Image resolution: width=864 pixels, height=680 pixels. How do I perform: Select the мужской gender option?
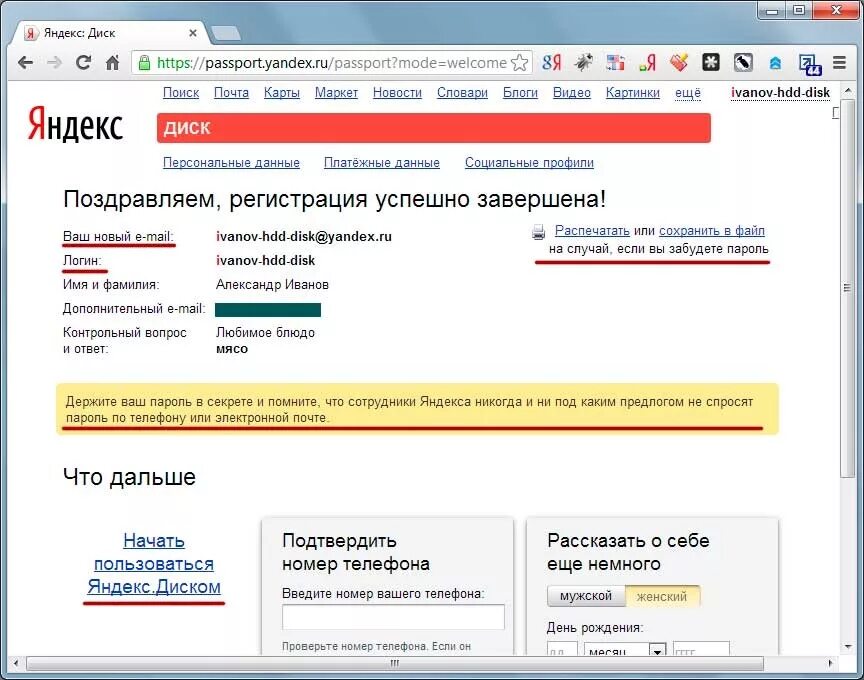[x=586, y=596]
